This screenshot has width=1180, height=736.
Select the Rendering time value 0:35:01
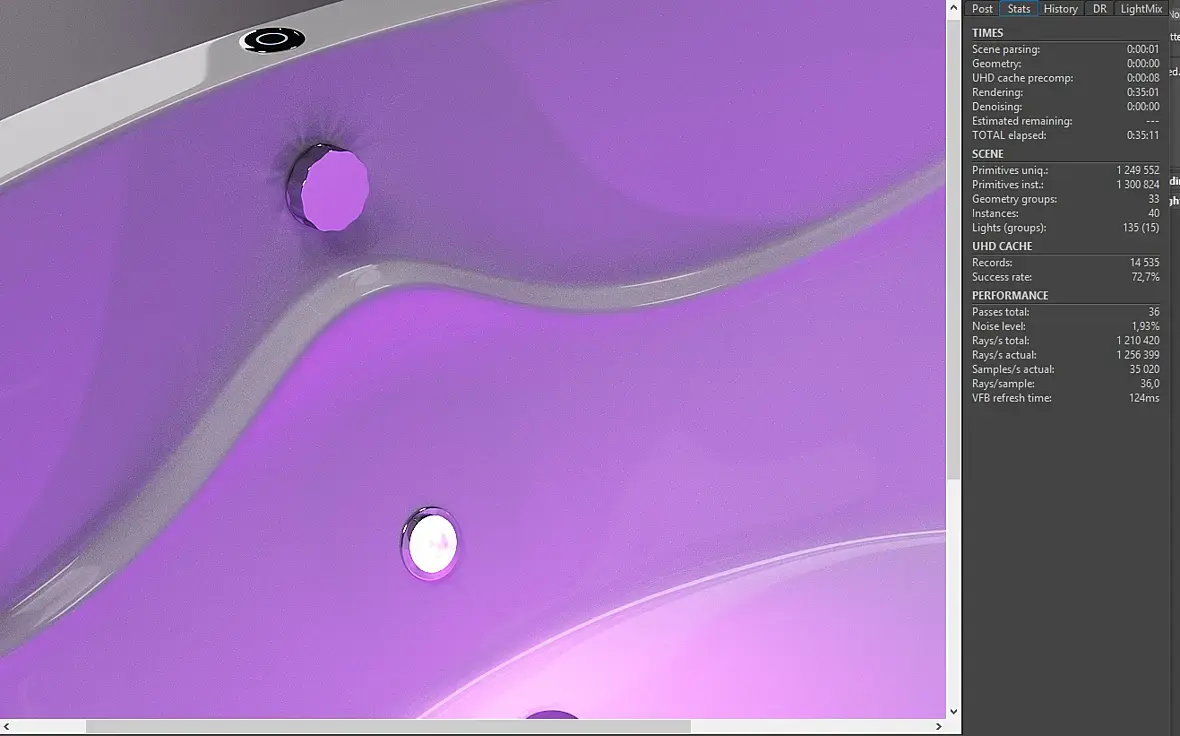(1142, 93)
